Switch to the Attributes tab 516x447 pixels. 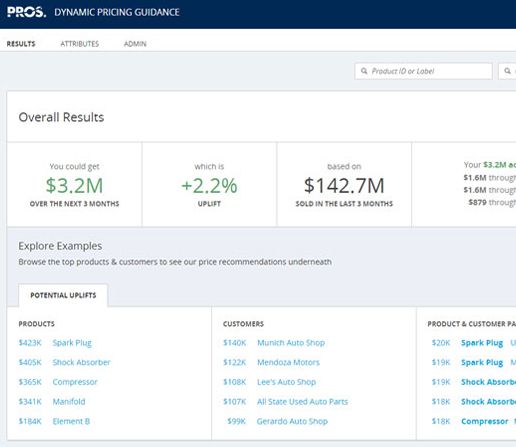click(x=80, y=44)
